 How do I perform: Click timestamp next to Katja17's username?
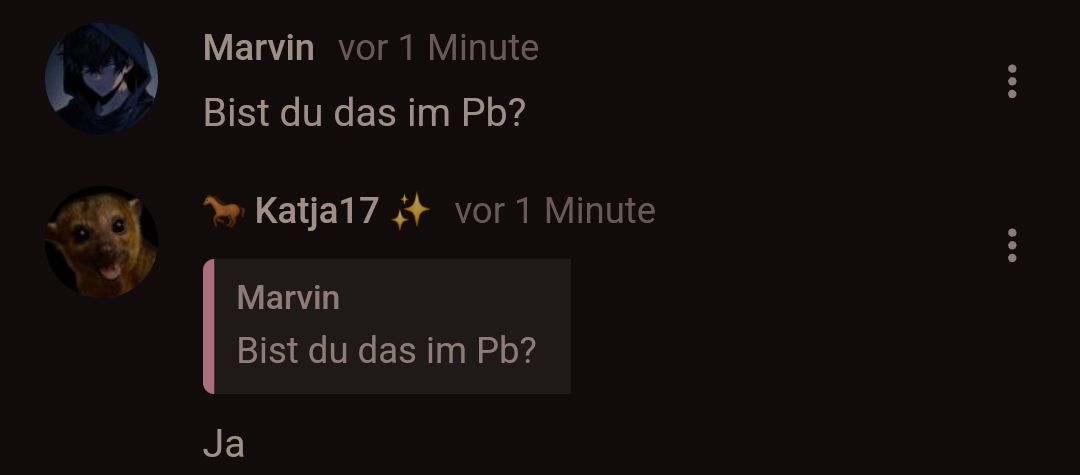[x=555, y=211]
